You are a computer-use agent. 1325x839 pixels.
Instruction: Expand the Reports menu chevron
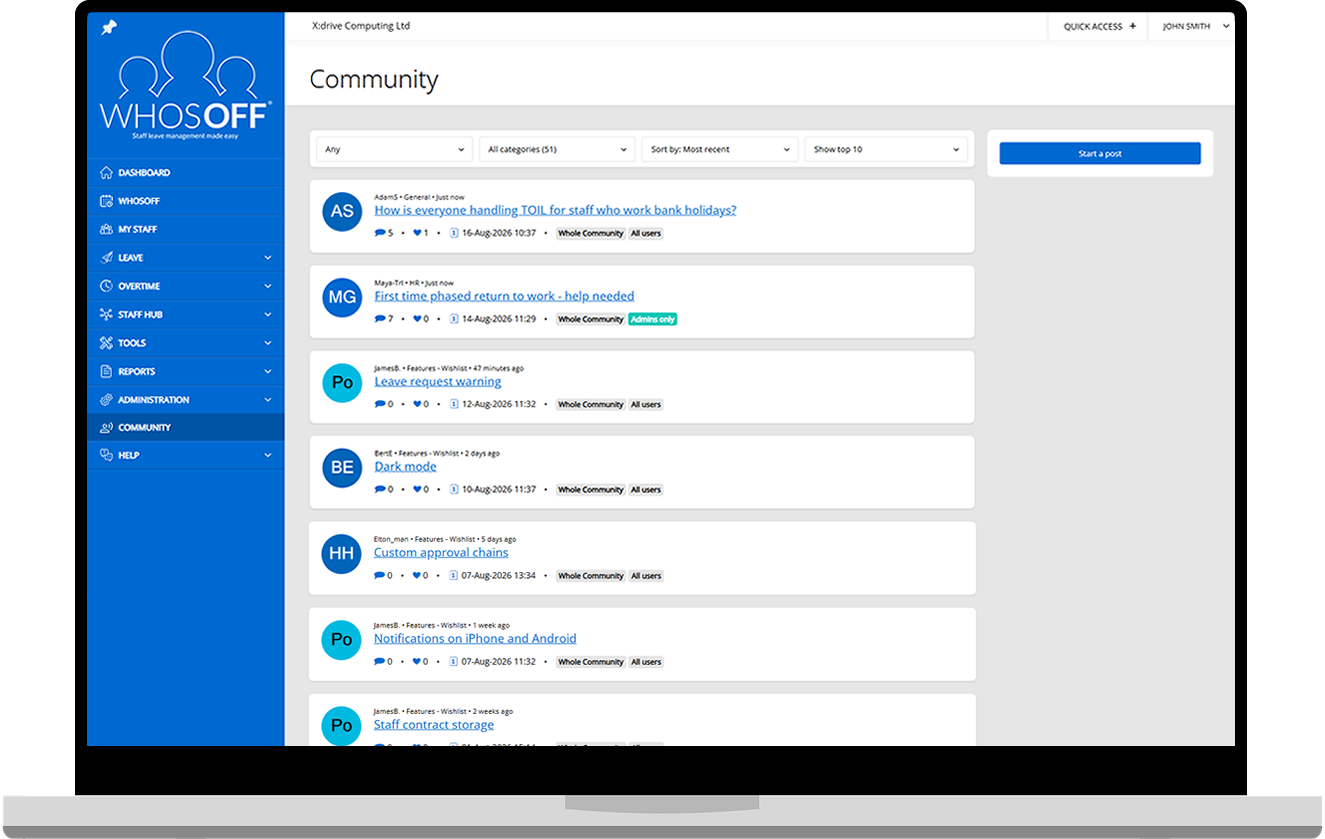[268, 371]
